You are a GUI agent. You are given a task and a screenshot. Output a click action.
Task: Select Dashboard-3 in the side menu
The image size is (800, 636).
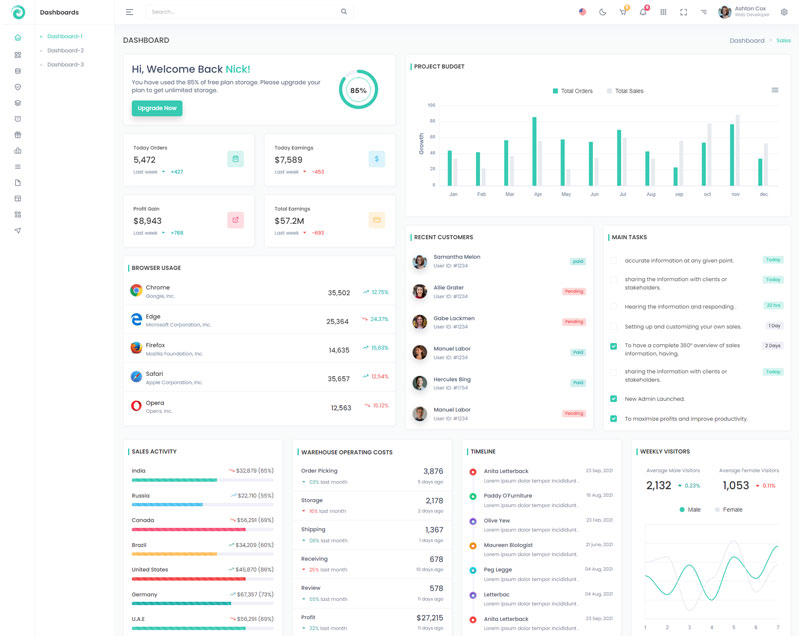[65, 64]
